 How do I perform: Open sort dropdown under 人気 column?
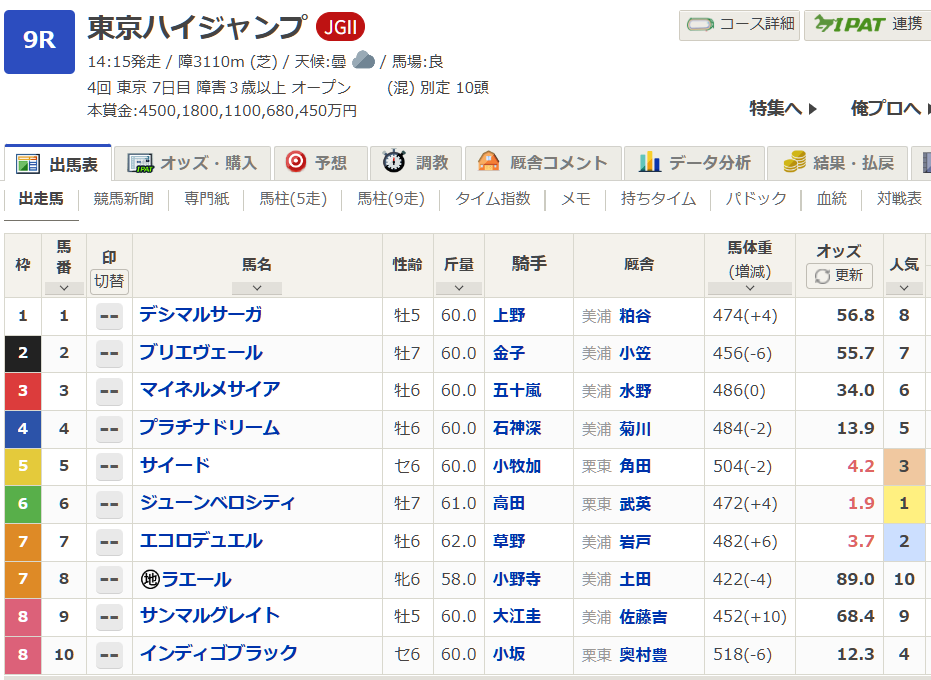904,288
